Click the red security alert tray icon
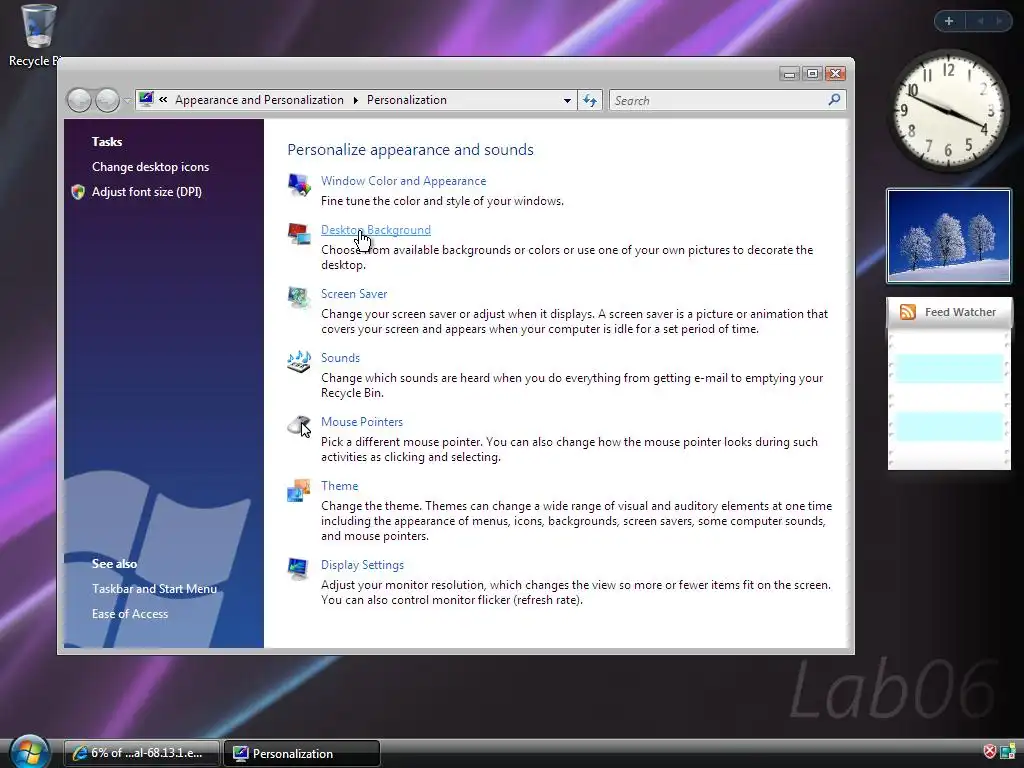1024x768 pixels. 990,752
